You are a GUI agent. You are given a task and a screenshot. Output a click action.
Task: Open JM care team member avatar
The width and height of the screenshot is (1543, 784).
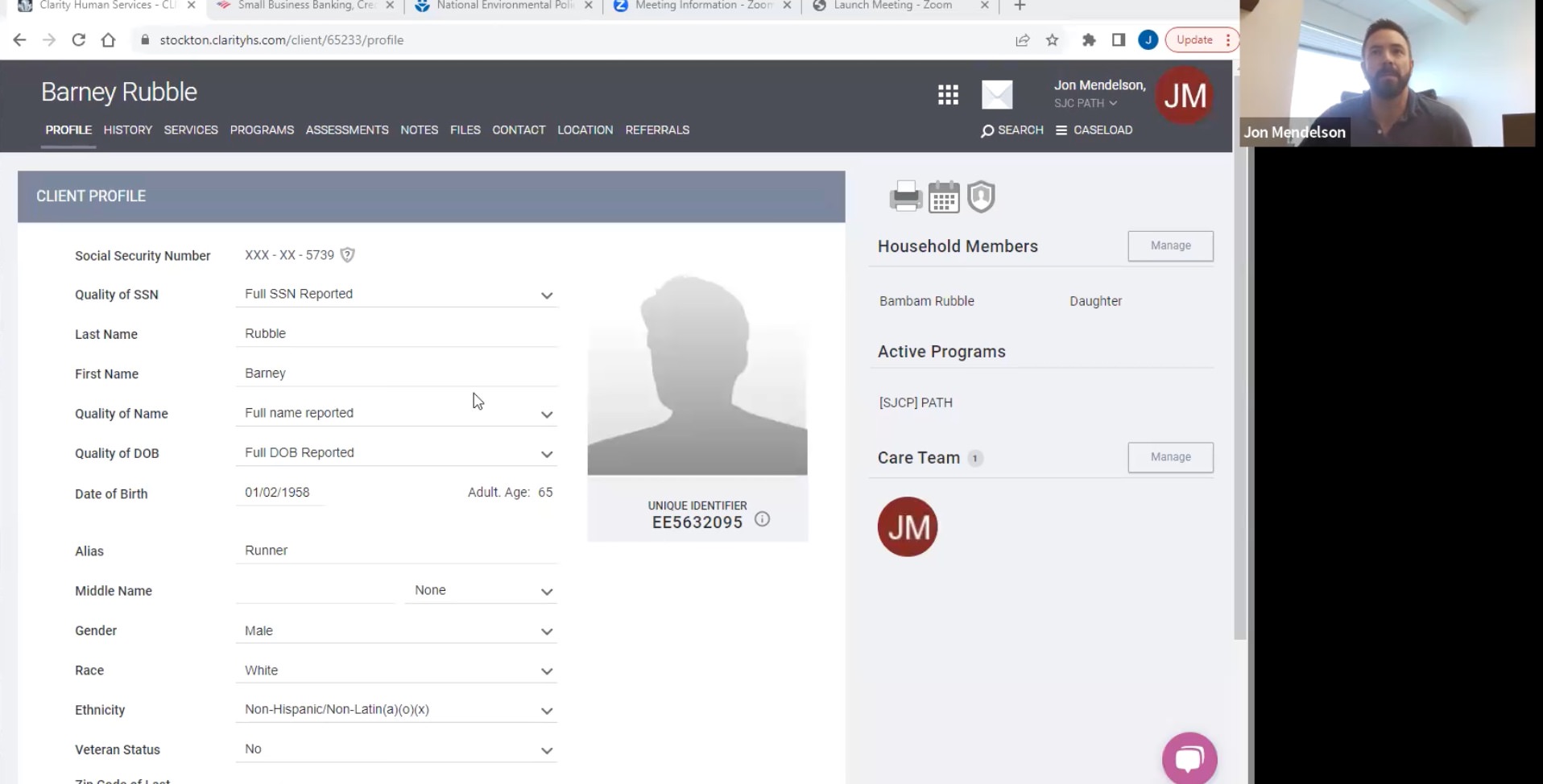coord(908,526)
